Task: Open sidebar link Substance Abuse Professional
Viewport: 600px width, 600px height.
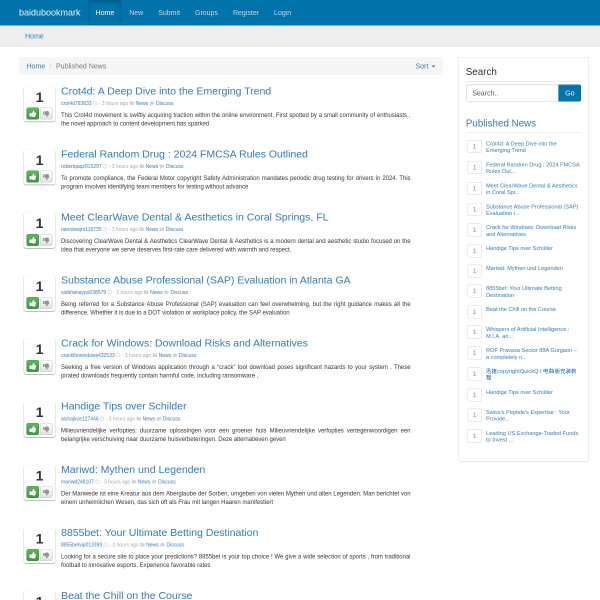Action: [x=532, y=210]
